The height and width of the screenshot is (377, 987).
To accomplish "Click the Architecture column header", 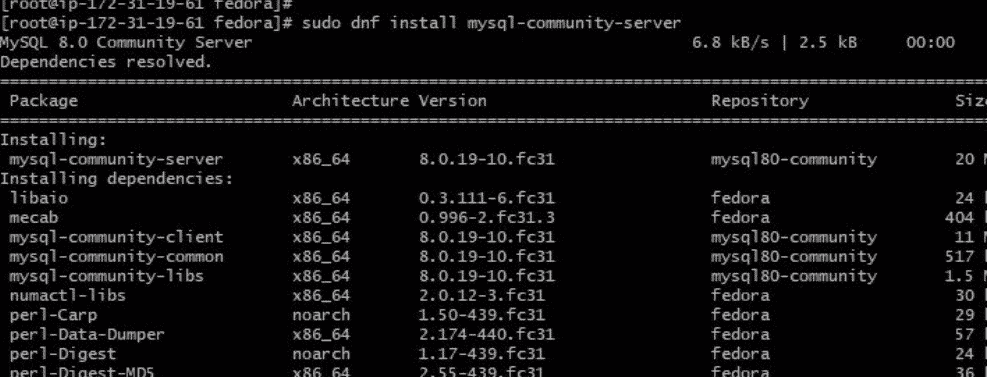I will pos(350,101).
